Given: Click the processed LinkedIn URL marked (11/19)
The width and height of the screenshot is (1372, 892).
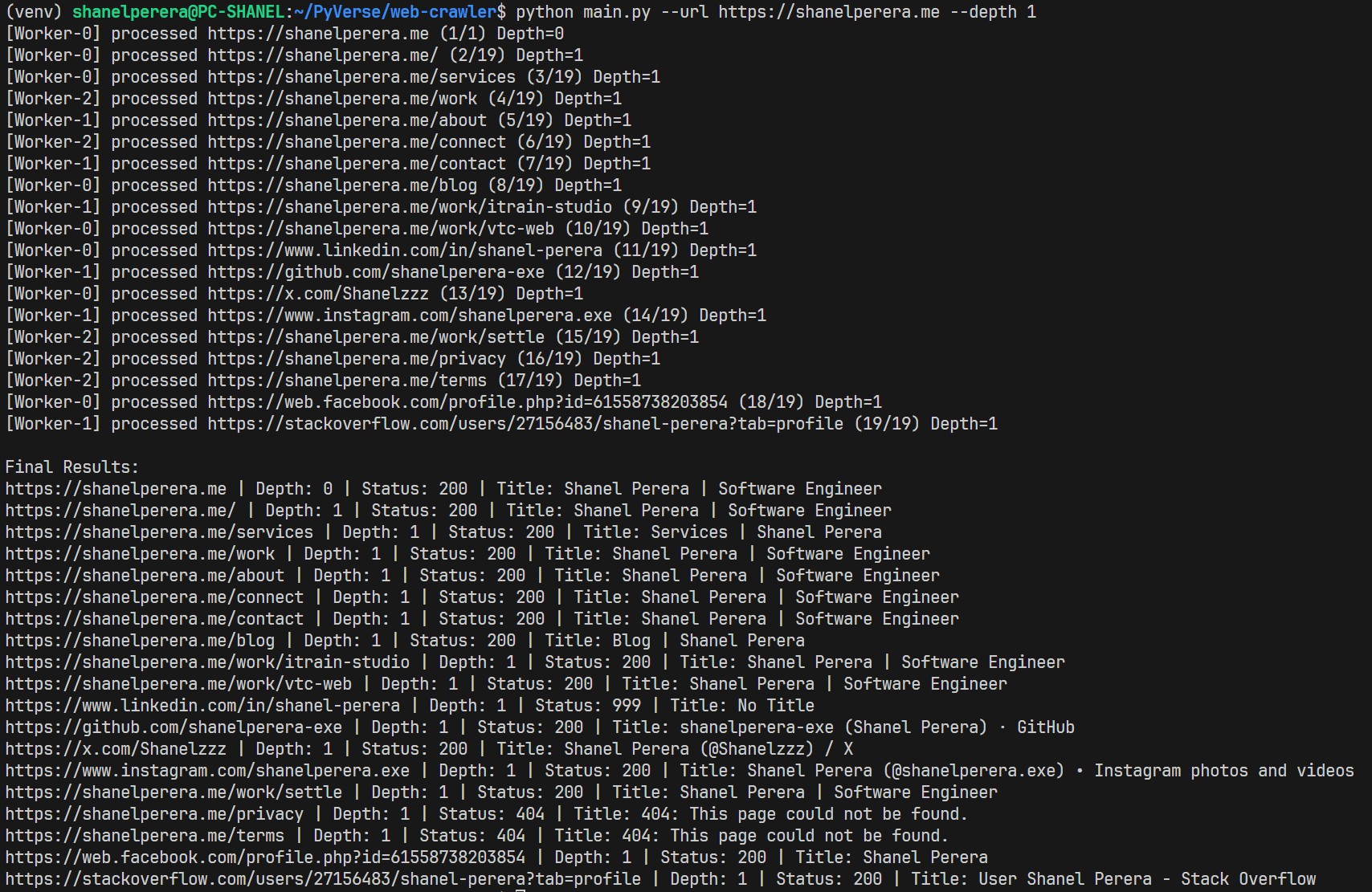Looking at the screenshot, I should click(405, 250).
